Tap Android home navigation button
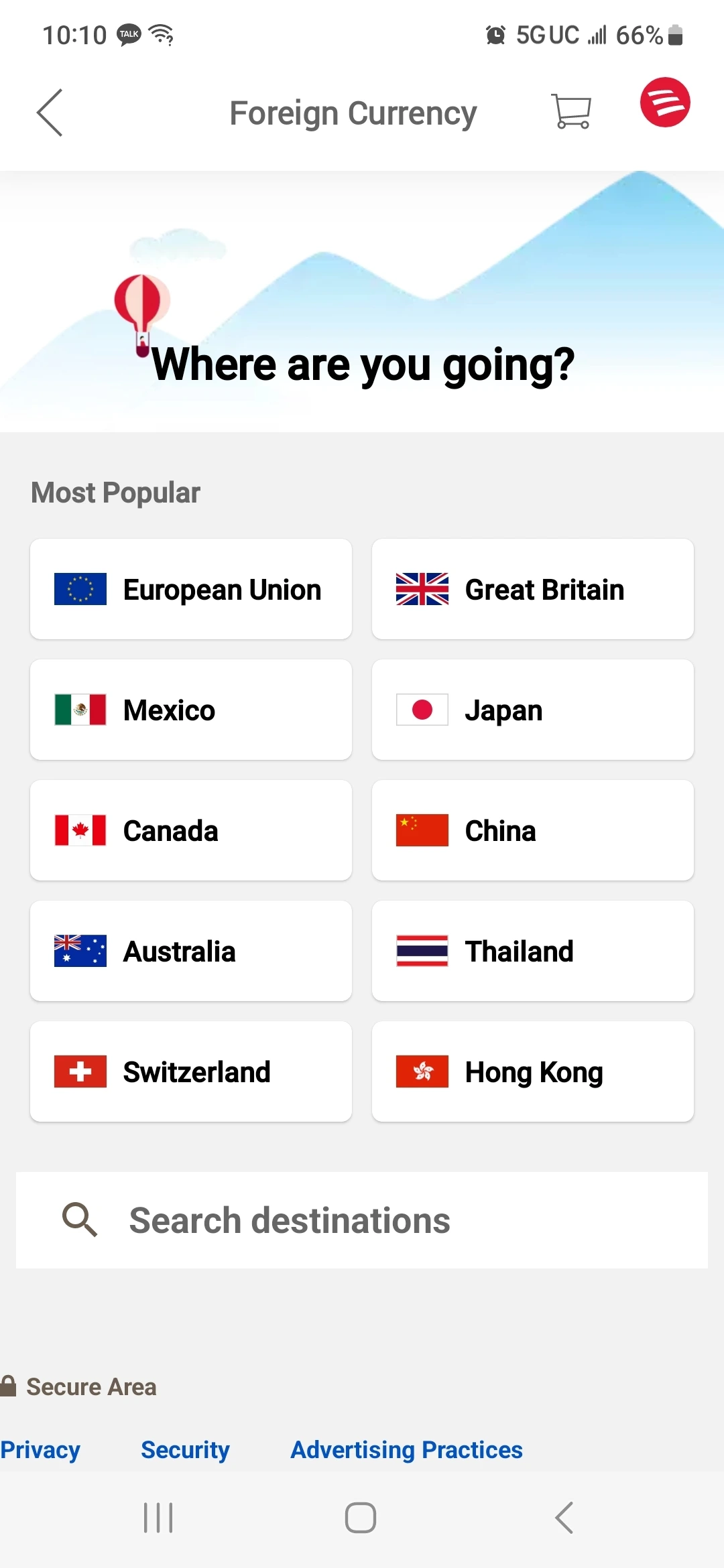This screenshot has width=724, height=1568. tap(361, 1518)
